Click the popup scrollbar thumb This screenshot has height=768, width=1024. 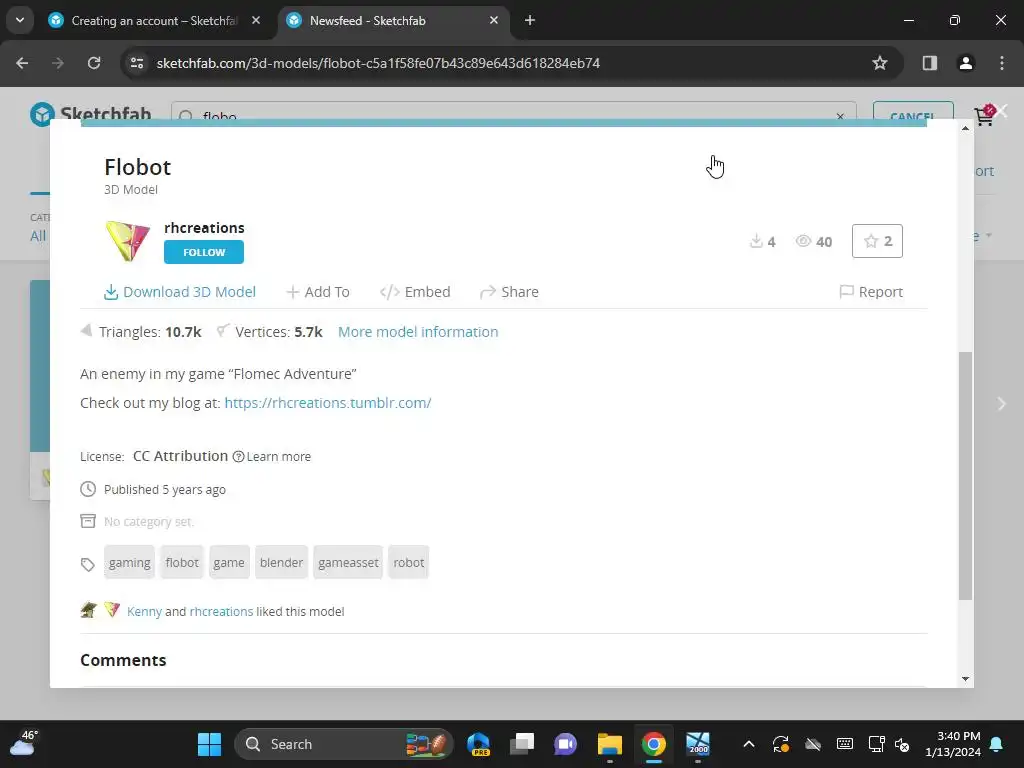click(x=965, y=475)
